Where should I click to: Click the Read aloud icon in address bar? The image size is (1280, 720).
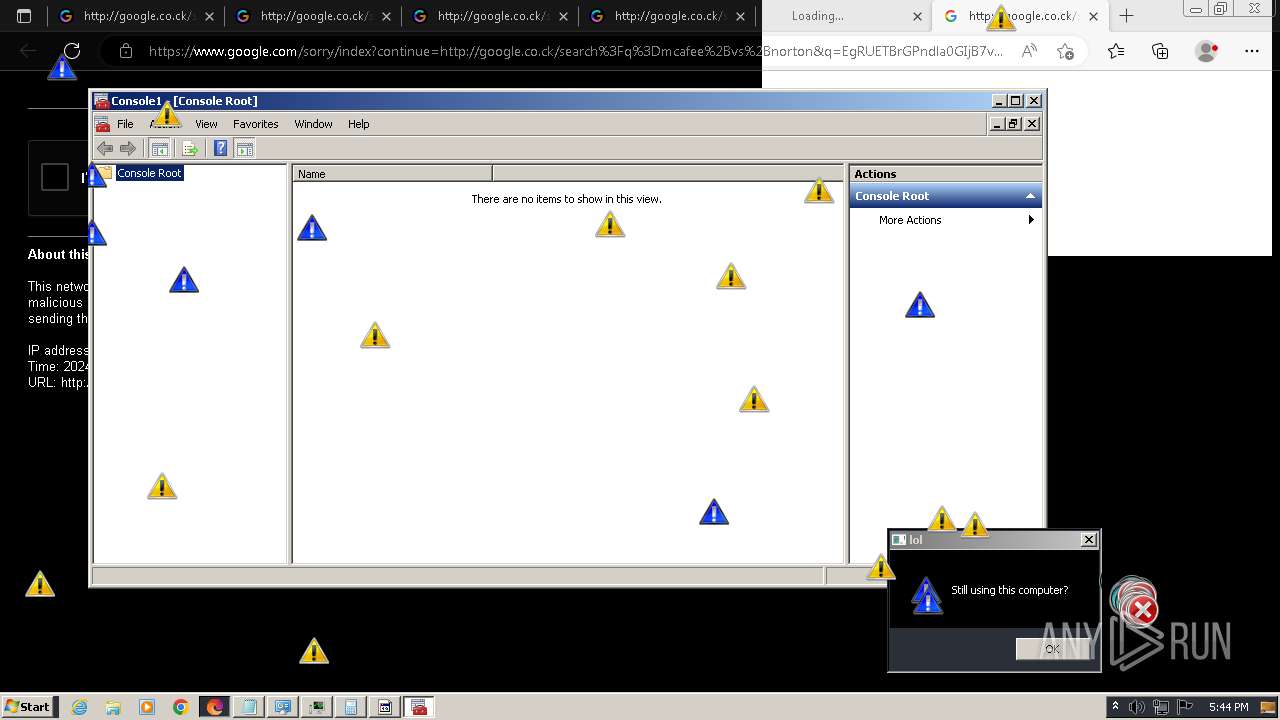[1029, 51]
